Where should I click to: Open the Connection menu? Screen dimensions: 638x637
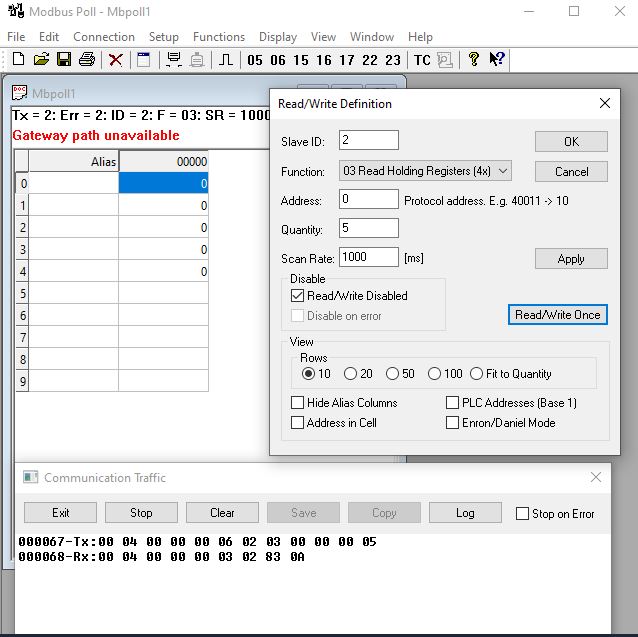coord(104,37)
